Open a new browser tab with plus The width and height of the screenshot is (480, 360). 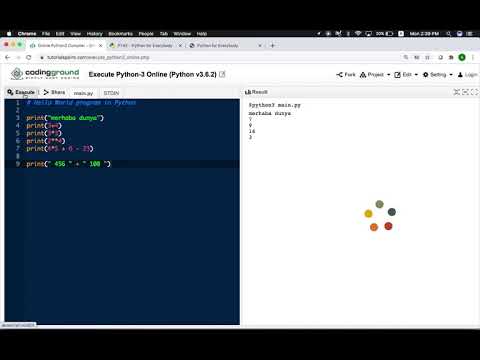pos(272,45)
